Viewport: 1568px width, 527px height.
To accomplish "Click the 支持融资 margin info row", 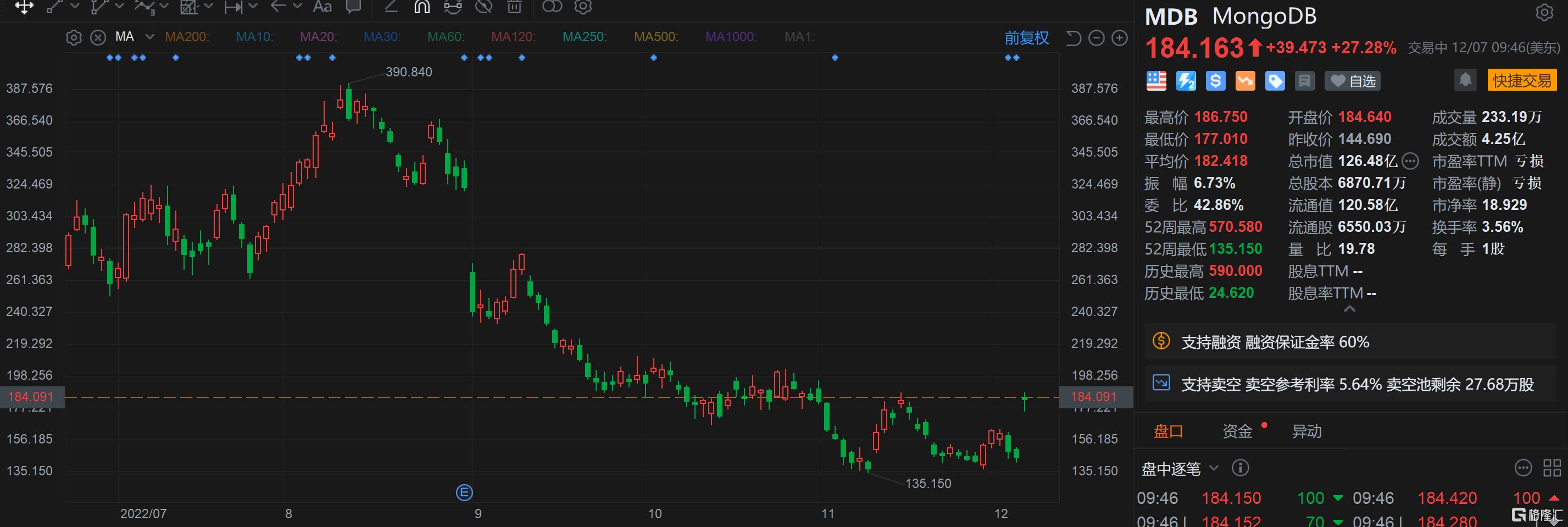I will pyautogui.click(x=1349, y=342).
